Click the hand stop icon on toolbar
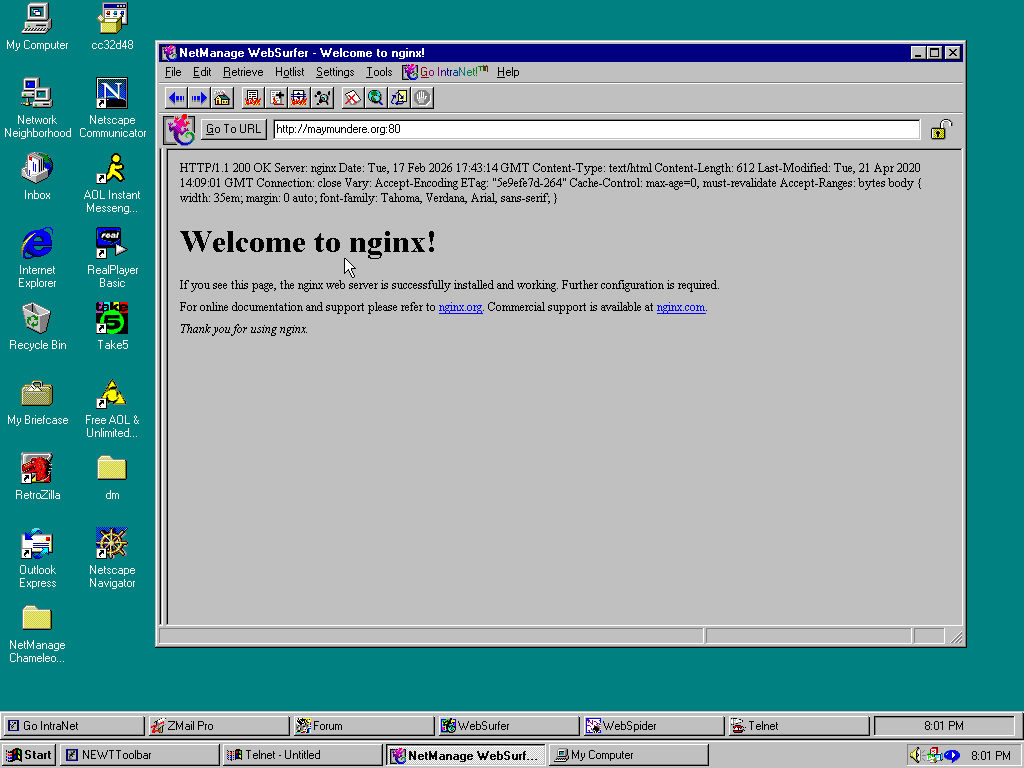 [421, 97]
